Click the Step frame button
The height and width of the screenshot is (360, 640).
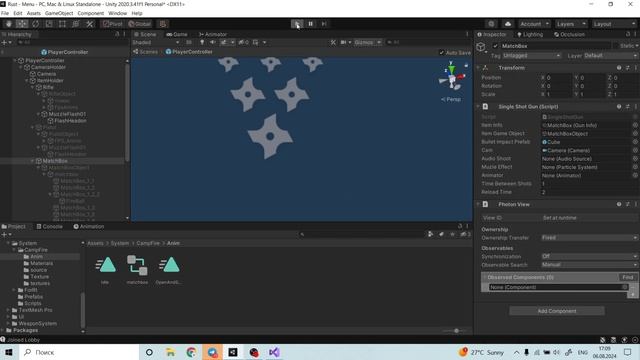click(x=324, y=24)
